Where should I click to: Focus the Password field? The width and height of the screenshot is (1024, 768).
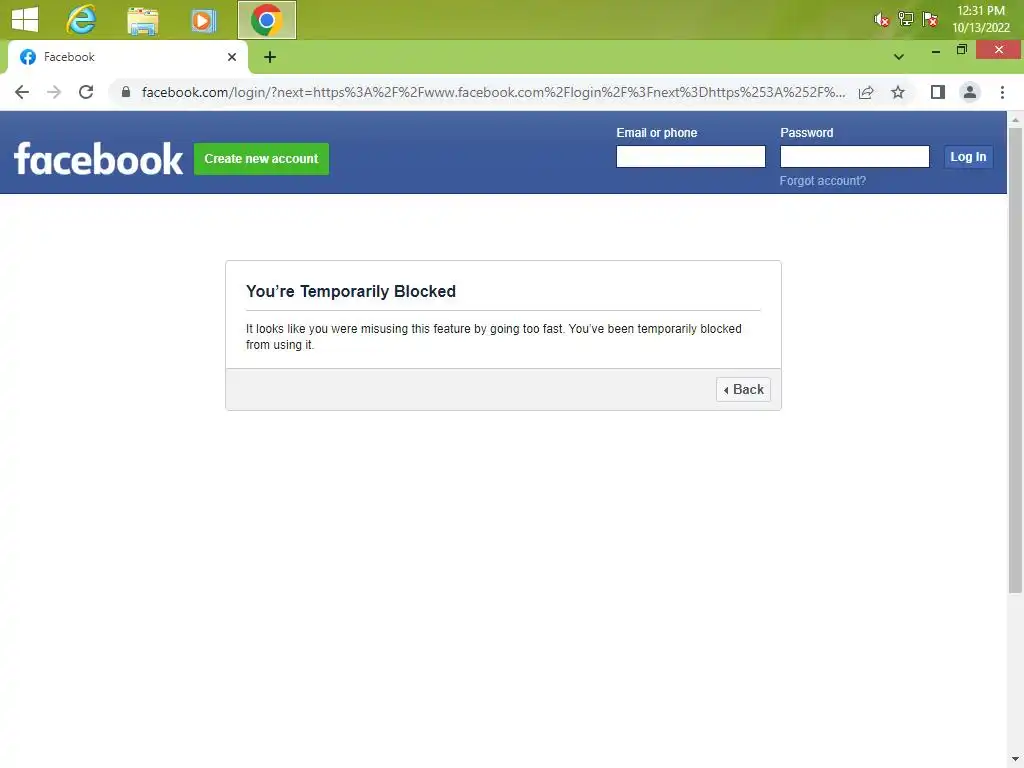(x=854, y=157)
